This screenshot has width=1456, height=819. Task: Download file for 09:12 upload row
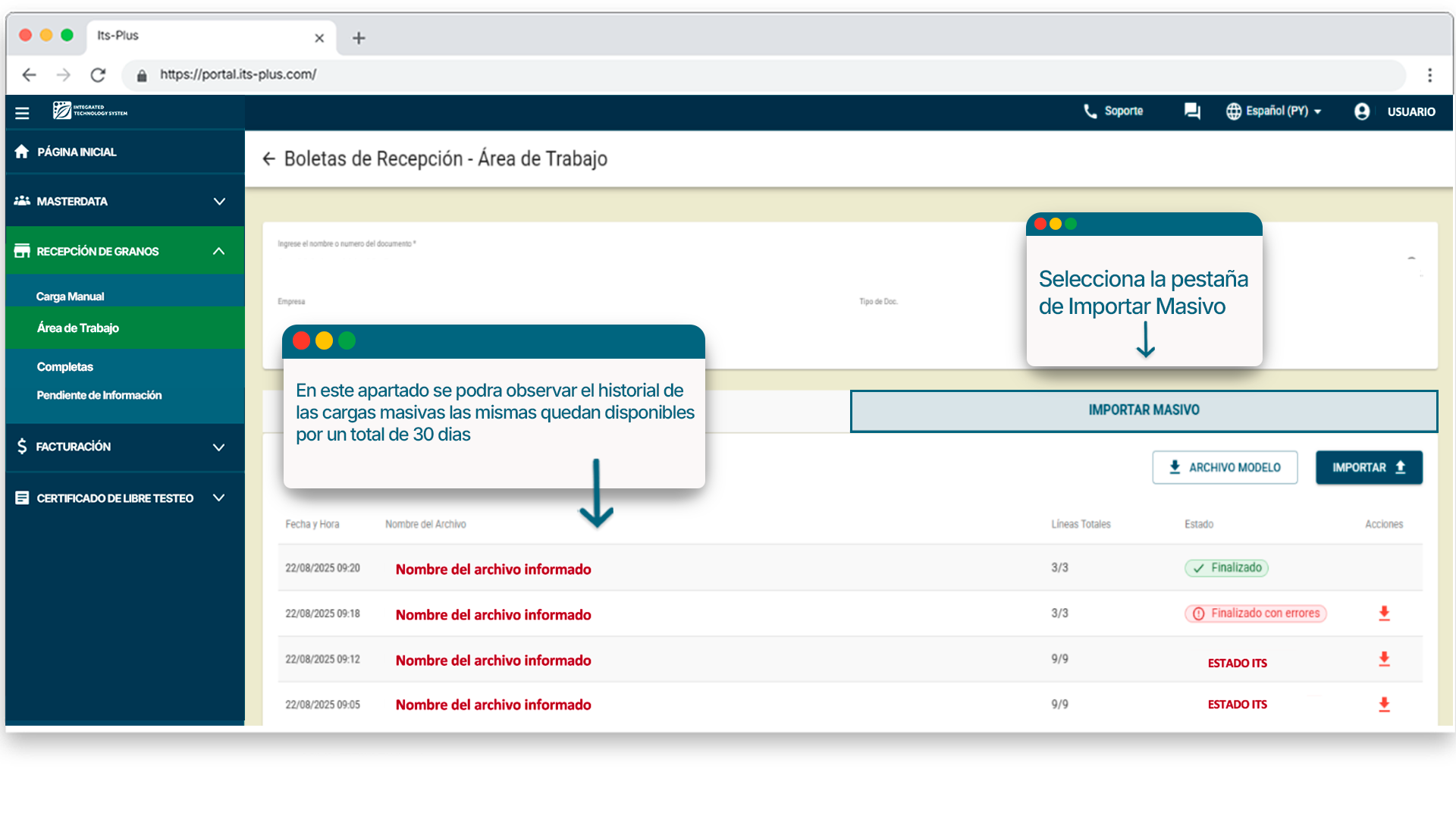tap(1384, 659)
